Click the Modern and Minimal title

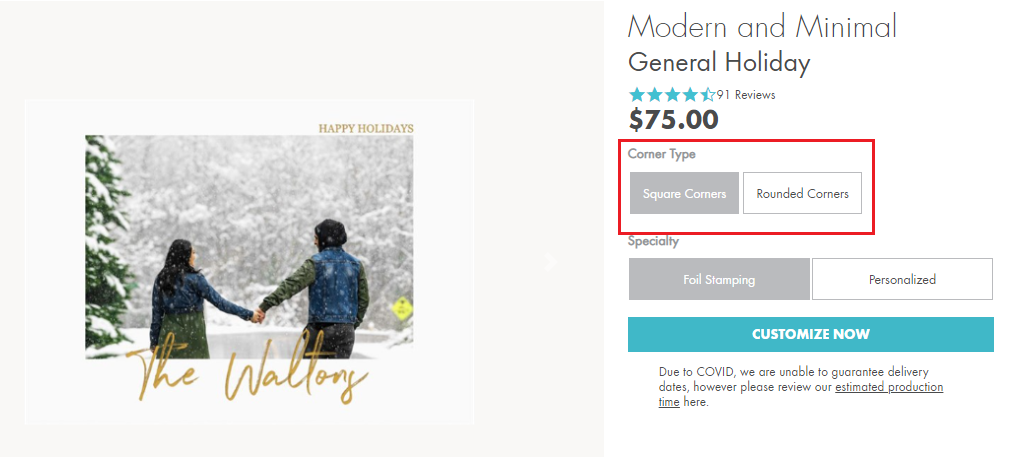click(x=762, y=26)
